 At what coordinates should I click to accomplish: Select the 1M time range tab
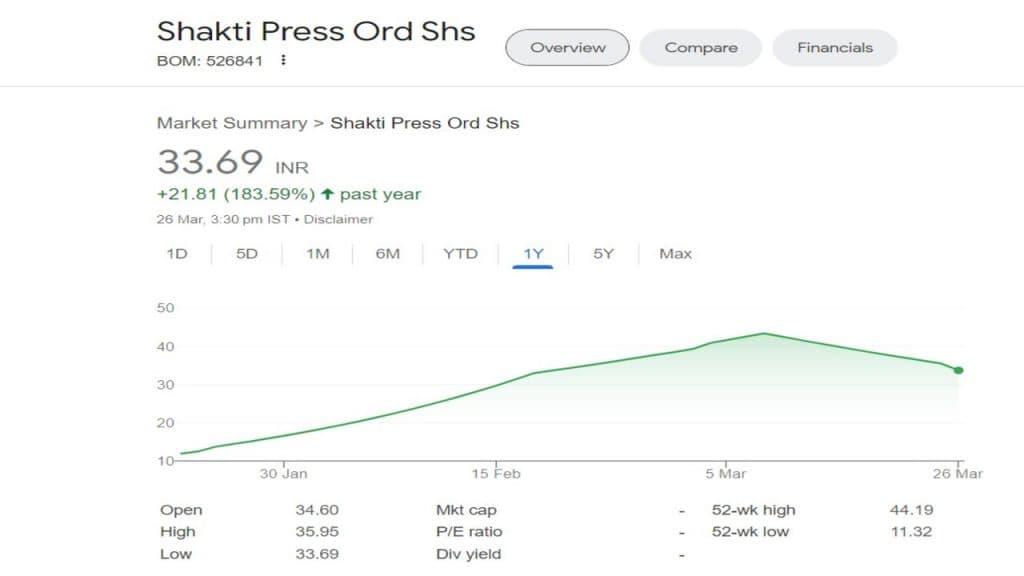(318, 254)
